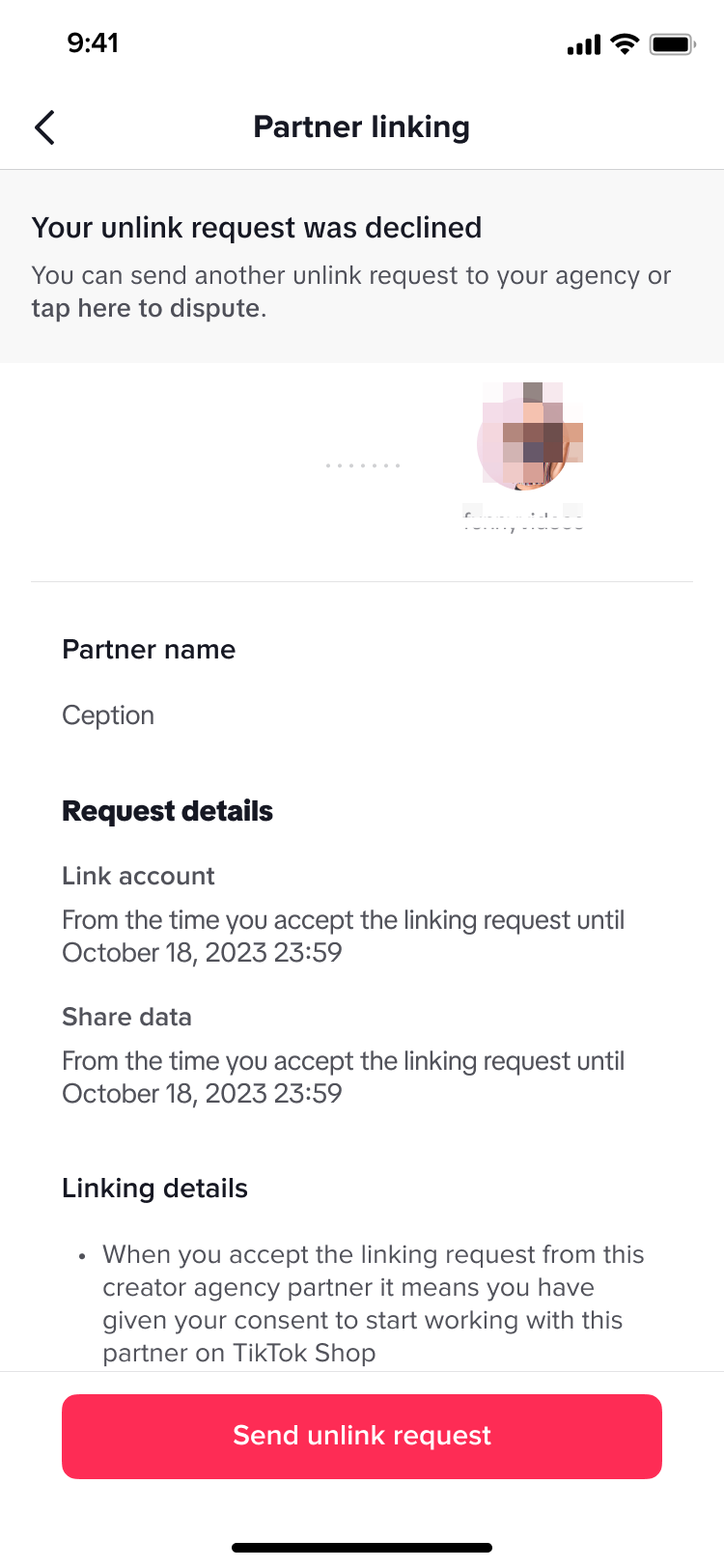
Task: Tap the Partner name label
Action: [149, 650]
